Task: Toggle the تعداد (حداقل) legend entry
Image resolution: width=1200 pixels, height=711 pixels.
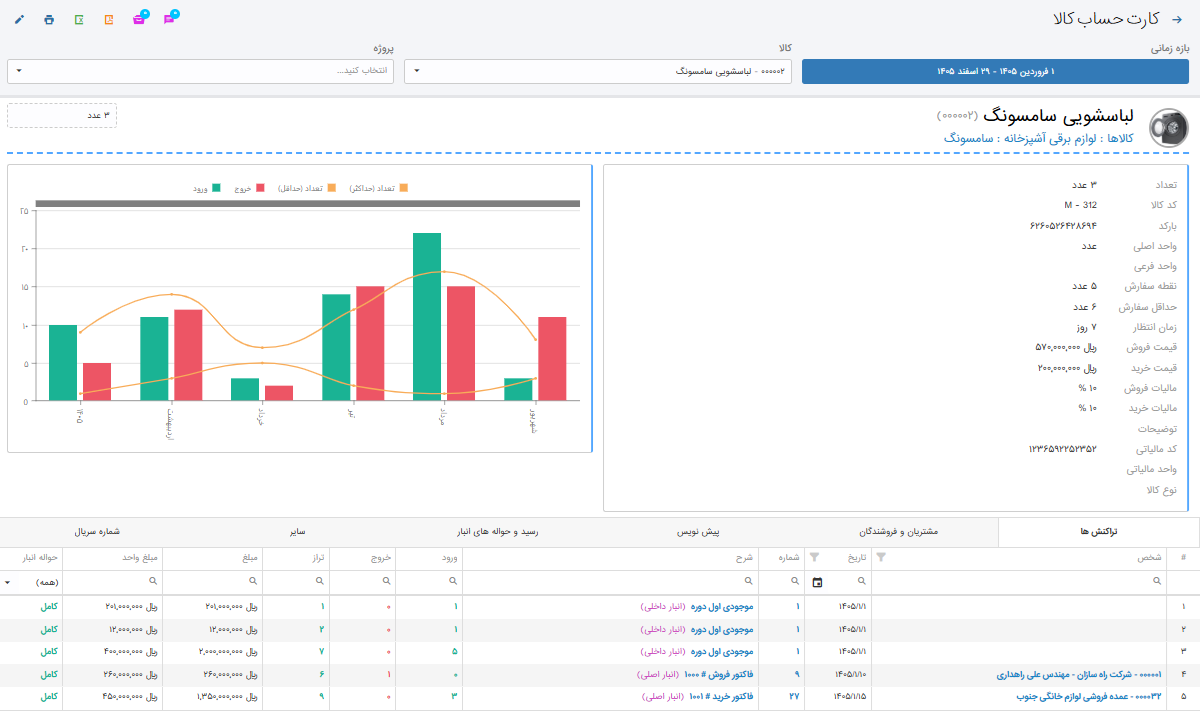Action: (x=306, y=188)
